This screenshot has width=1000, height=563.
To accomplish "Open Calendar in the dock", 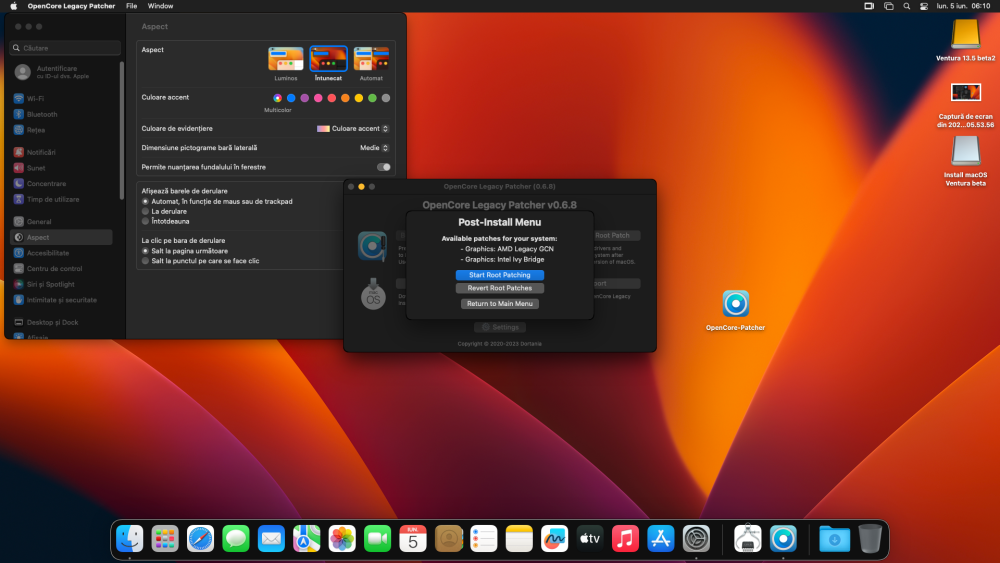I will (x=413, y=539).
